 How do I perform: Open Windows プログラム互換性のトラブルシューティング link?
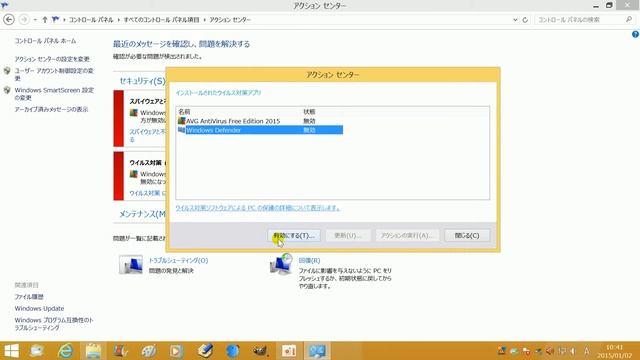click(x=54, y=324)
